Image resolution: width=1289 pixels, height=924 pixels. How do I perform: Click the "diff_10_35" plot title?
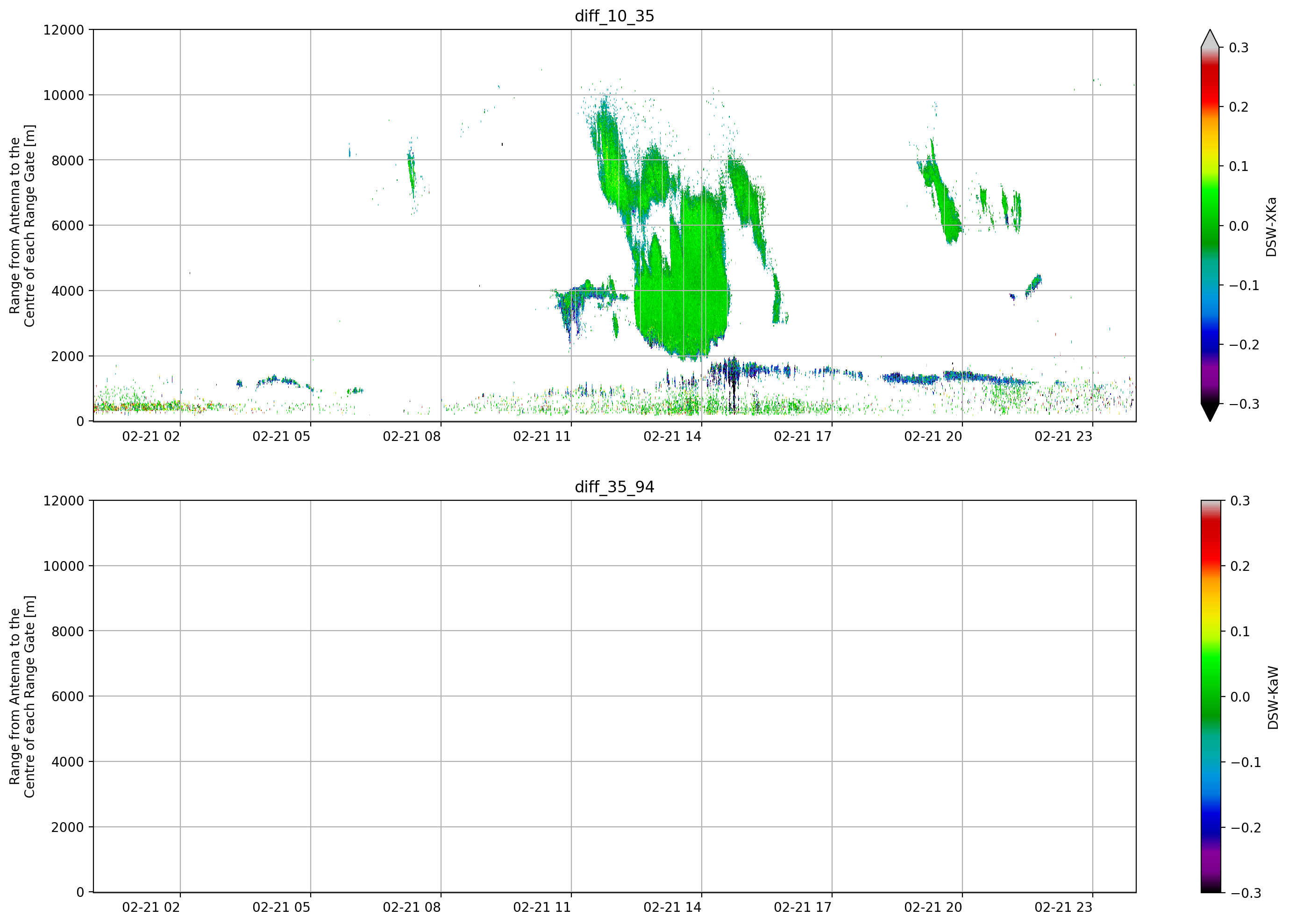[x=614, y=16]
